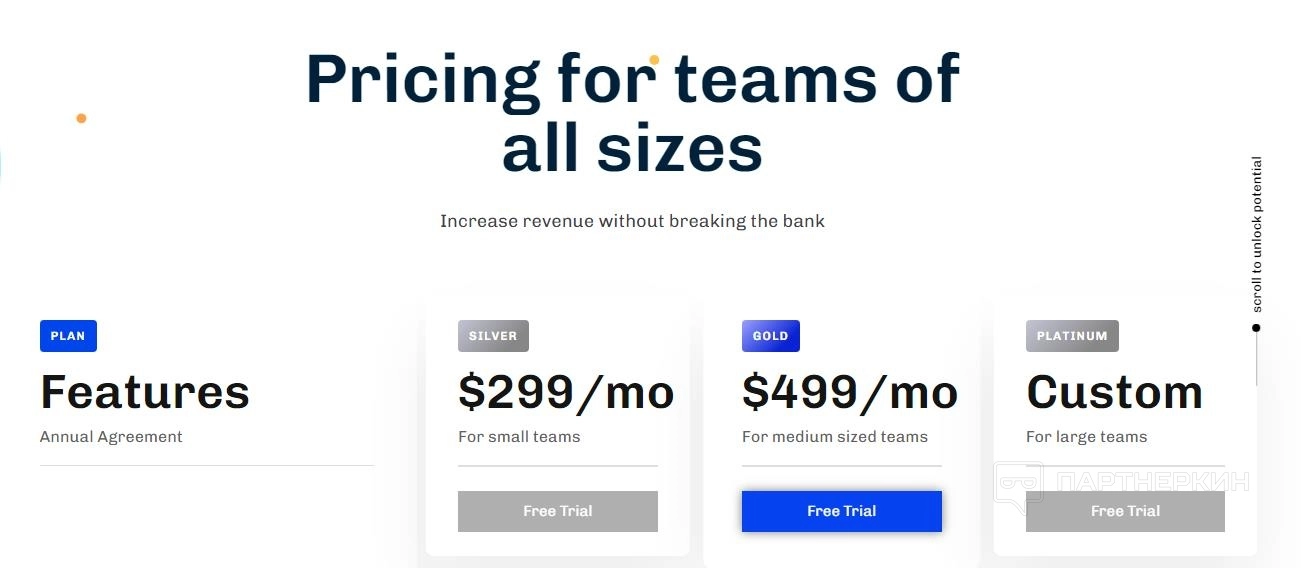Click the "For large teams" description
The width and height of the screenshot is (1301, 568).
[x=1086, y=437]
